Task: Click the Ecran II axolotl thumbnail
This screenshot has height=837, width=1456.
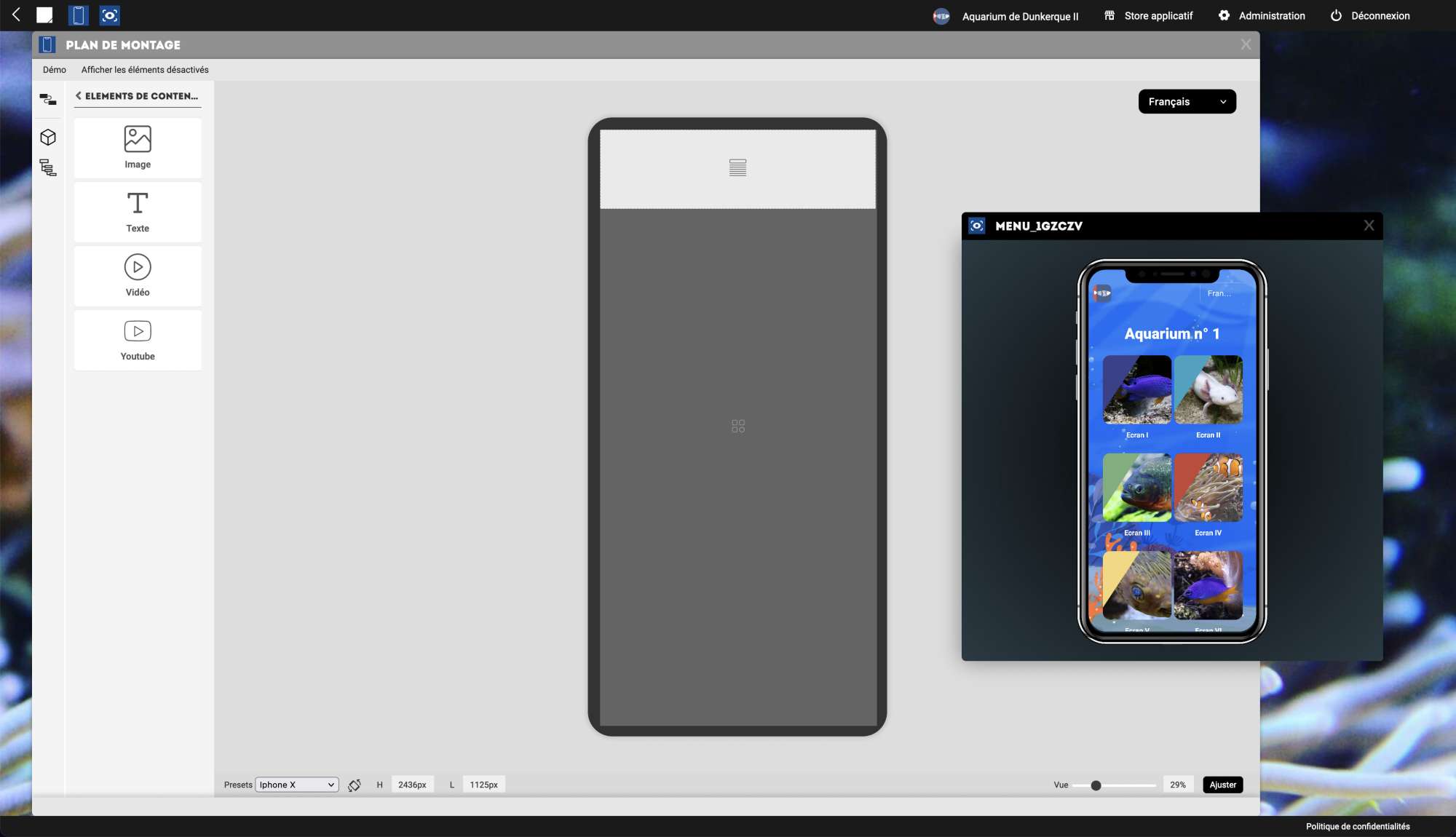Action: [x=1208, y=390]
